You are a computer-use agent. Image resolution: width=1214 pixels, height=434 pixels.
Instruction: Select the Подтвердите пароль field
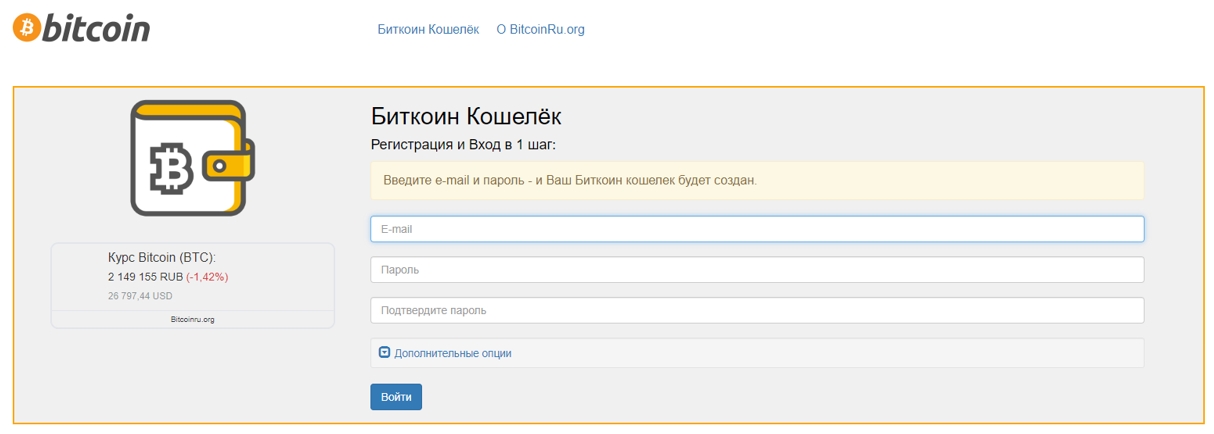(x=757, y=310)
